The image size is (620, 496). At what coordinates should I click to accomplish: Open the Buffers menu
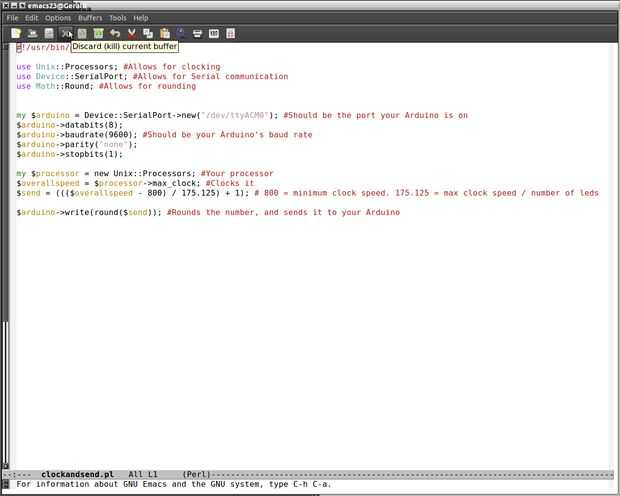pos(90,18)
